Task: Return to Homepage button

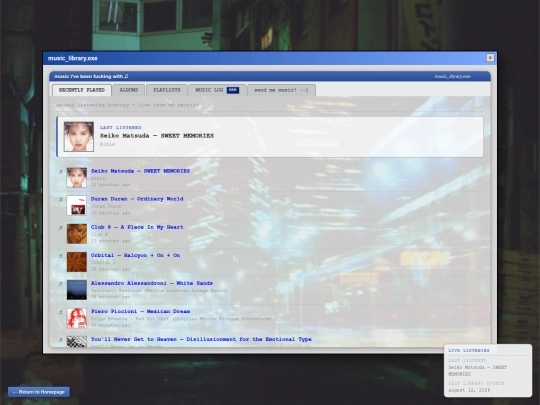Action: click(39, 392)
